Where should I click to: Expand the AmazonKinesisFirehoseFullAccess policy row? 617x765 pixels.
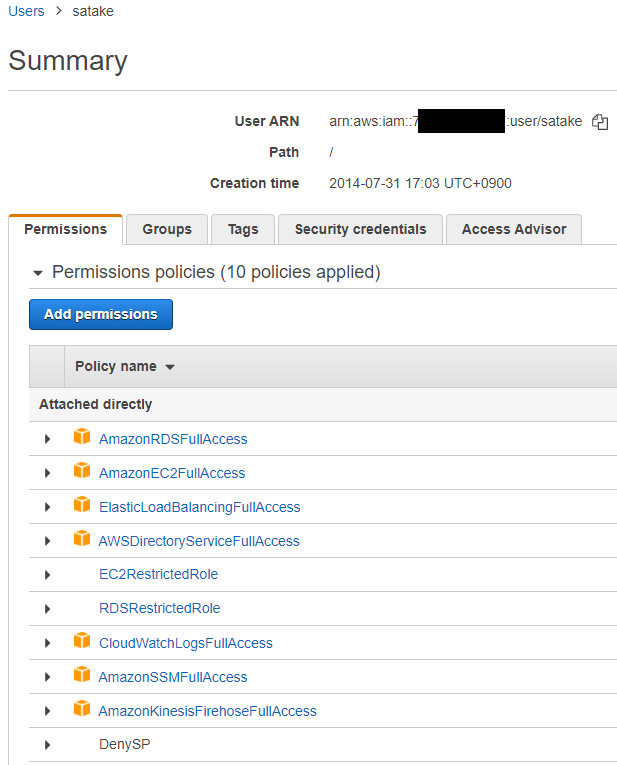[47, 711]
